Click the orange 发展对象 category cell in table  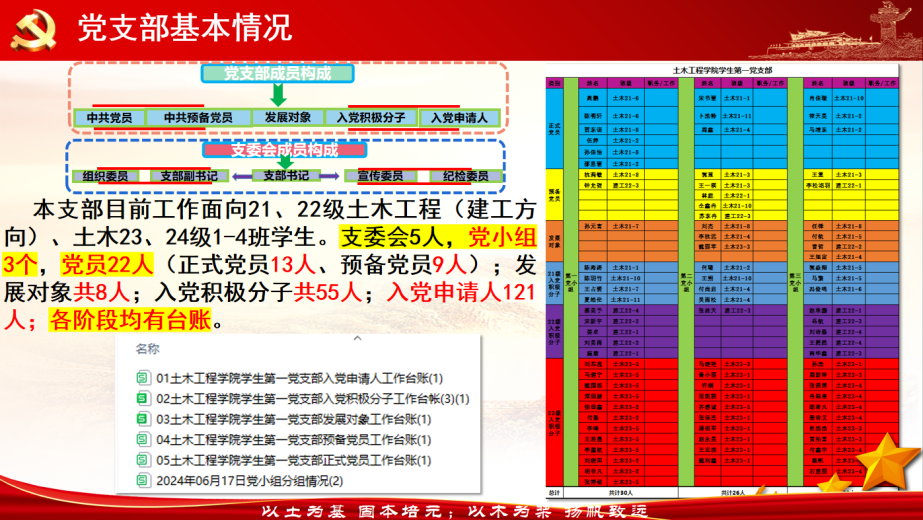click(555, 241)
